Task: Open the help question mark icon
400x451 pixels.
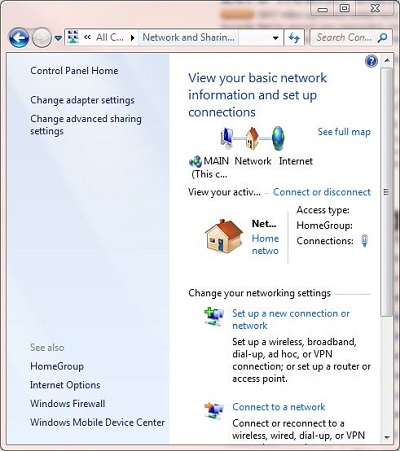Action: [371, 61]
